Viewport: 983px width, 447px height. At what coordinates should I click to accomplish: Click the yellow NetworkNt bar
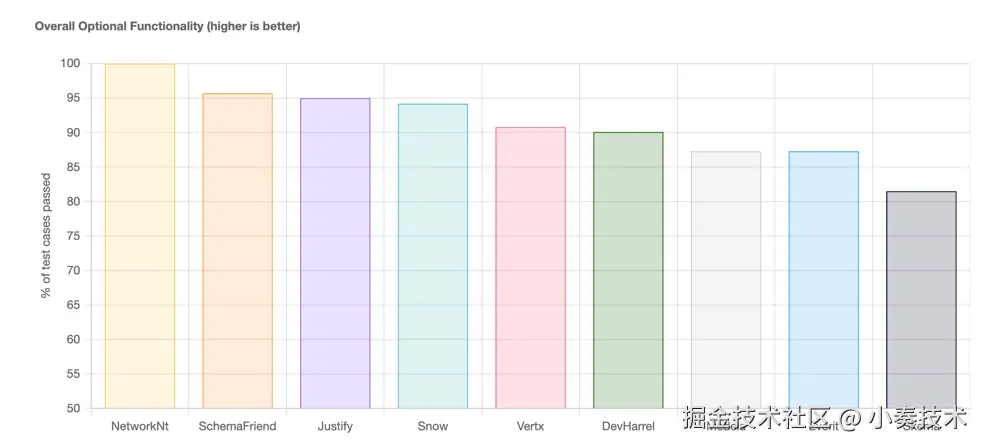140,236
